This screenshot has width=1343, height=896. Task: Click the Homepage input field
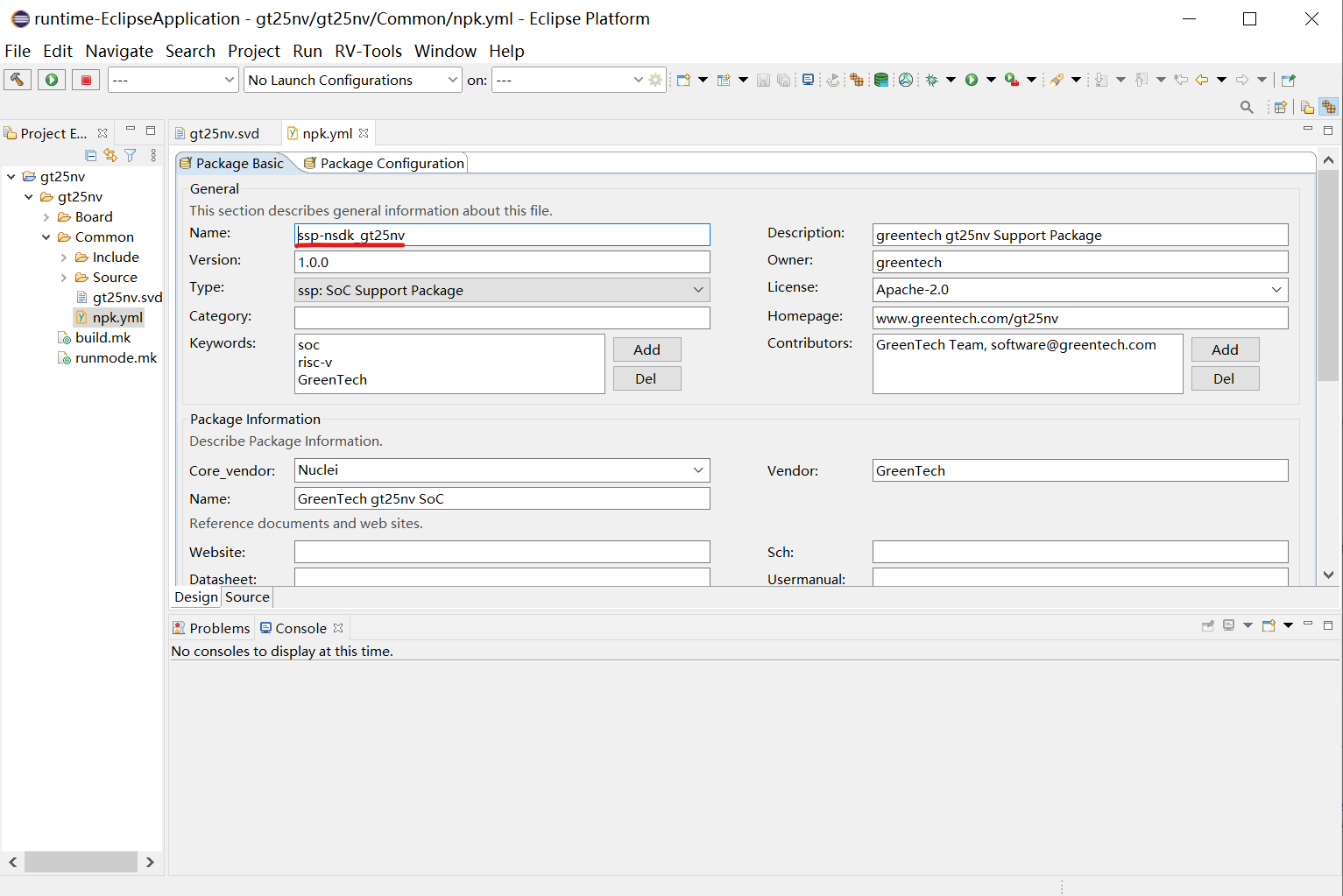point(1080,318)
